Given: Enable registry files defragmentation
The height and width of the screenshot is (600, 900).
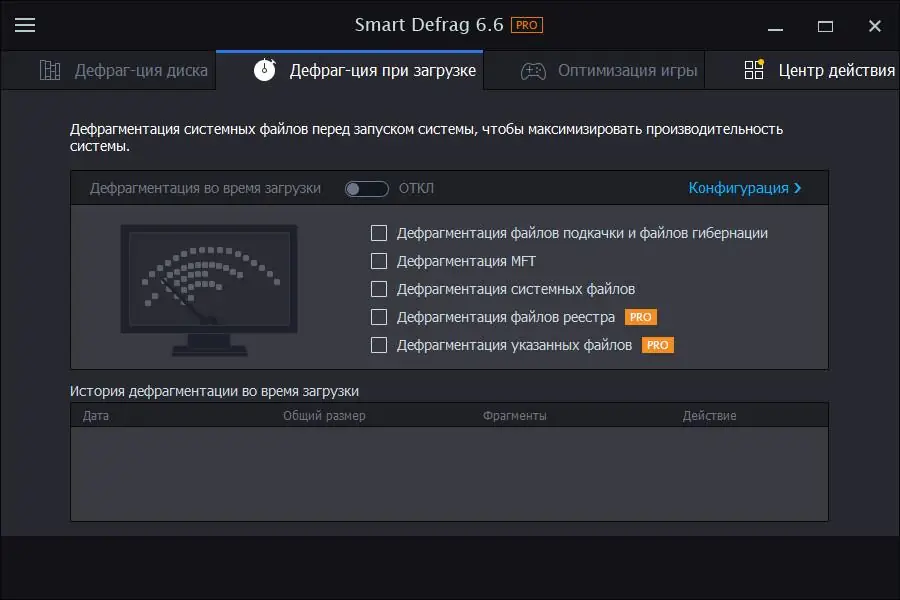Looking at the screenshot, I should [380, 317].
